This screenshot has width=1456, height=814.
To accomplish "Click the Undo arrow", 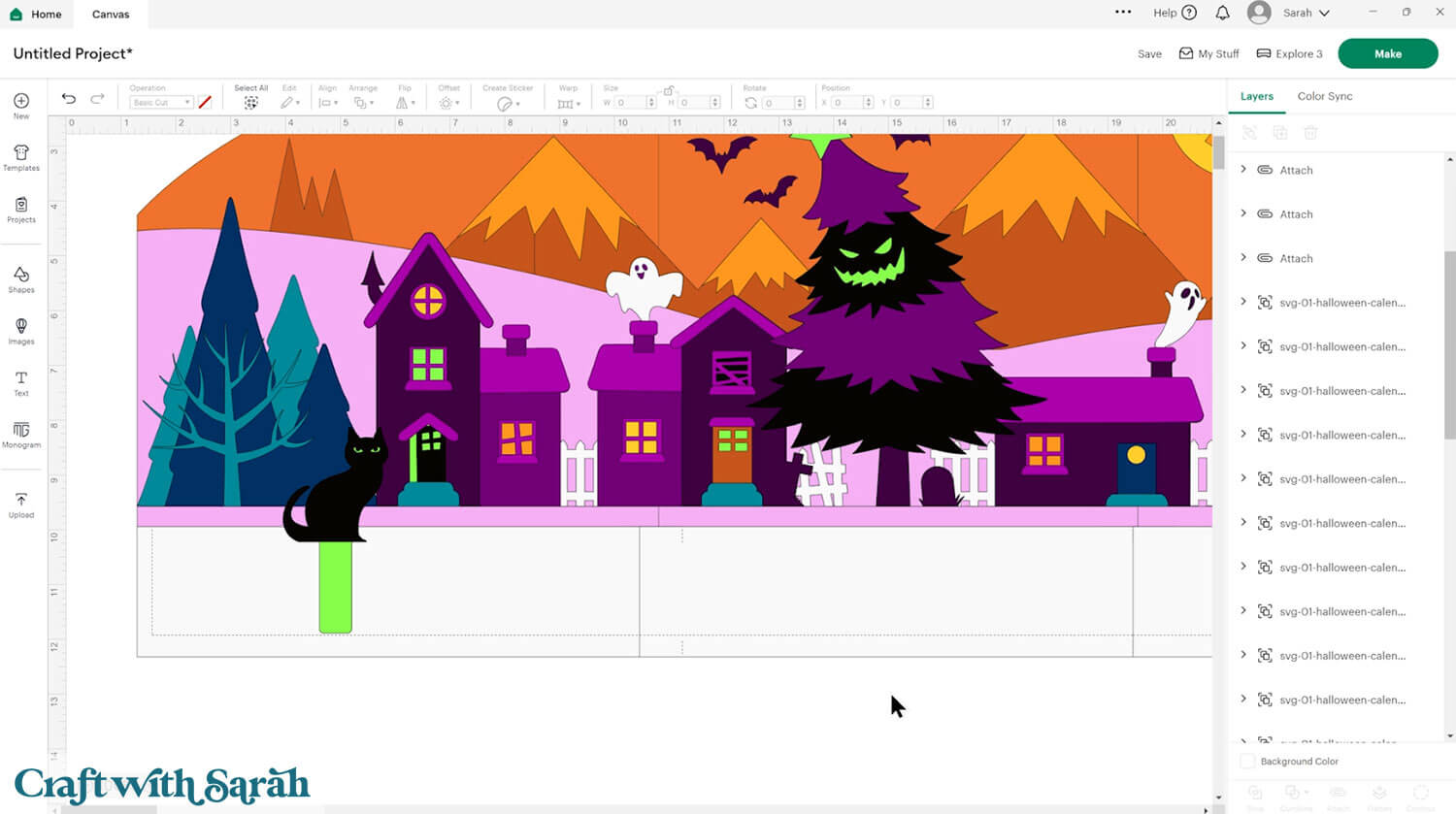I will 68,98.
